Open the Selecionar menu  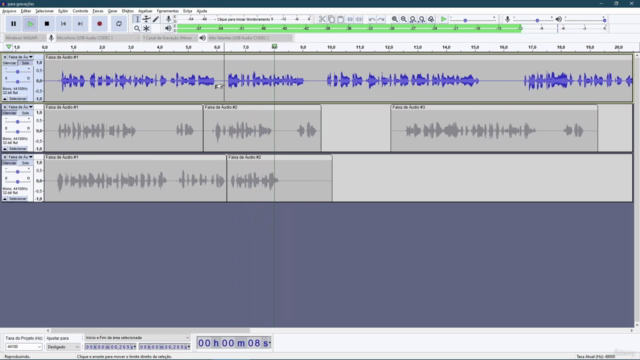click(x=44, y=11)
